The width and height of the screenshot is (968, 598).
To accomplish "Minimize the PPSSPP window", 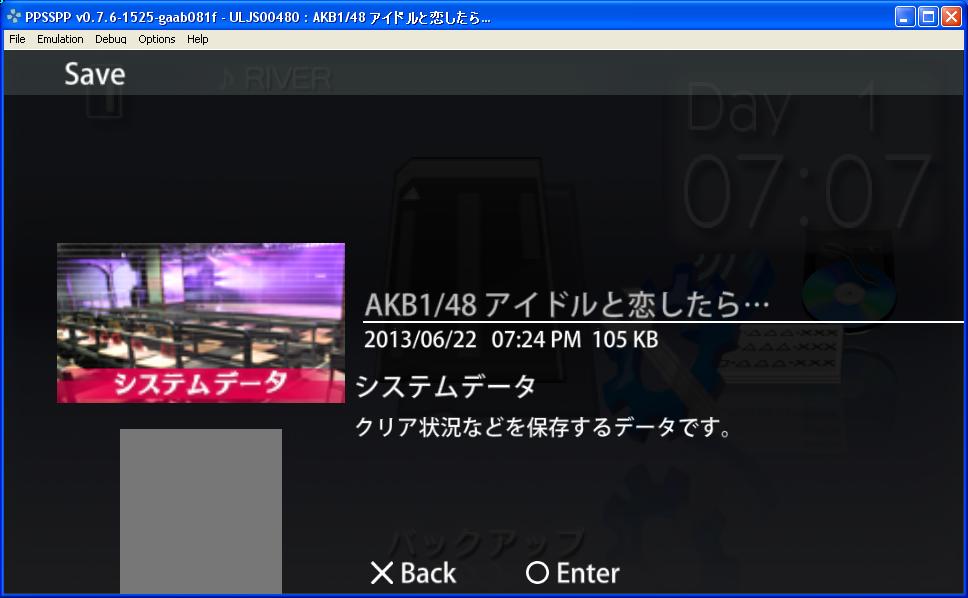I will pyautogui.click(x=905, y=17).
